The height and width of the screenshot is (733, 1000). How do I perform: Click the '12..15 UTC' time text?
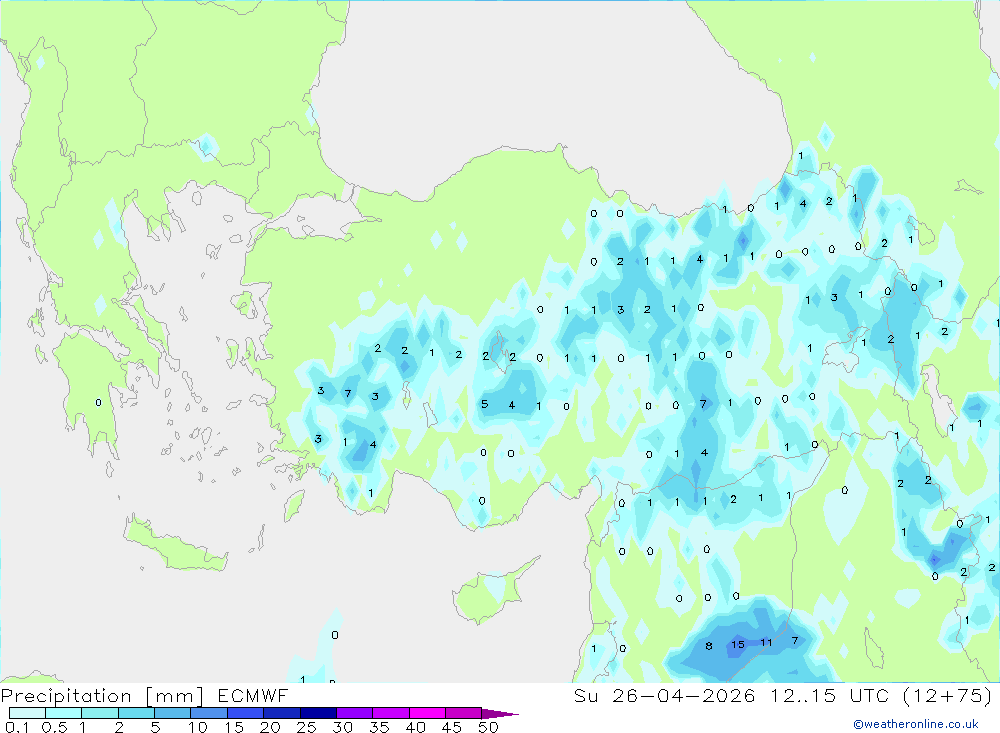[x=828, y=695]
